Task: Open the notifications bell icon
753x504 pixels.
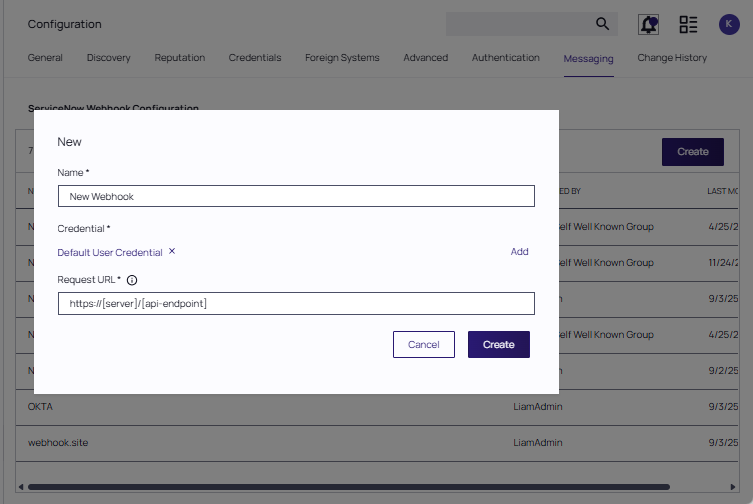Action: pos(649,24)
